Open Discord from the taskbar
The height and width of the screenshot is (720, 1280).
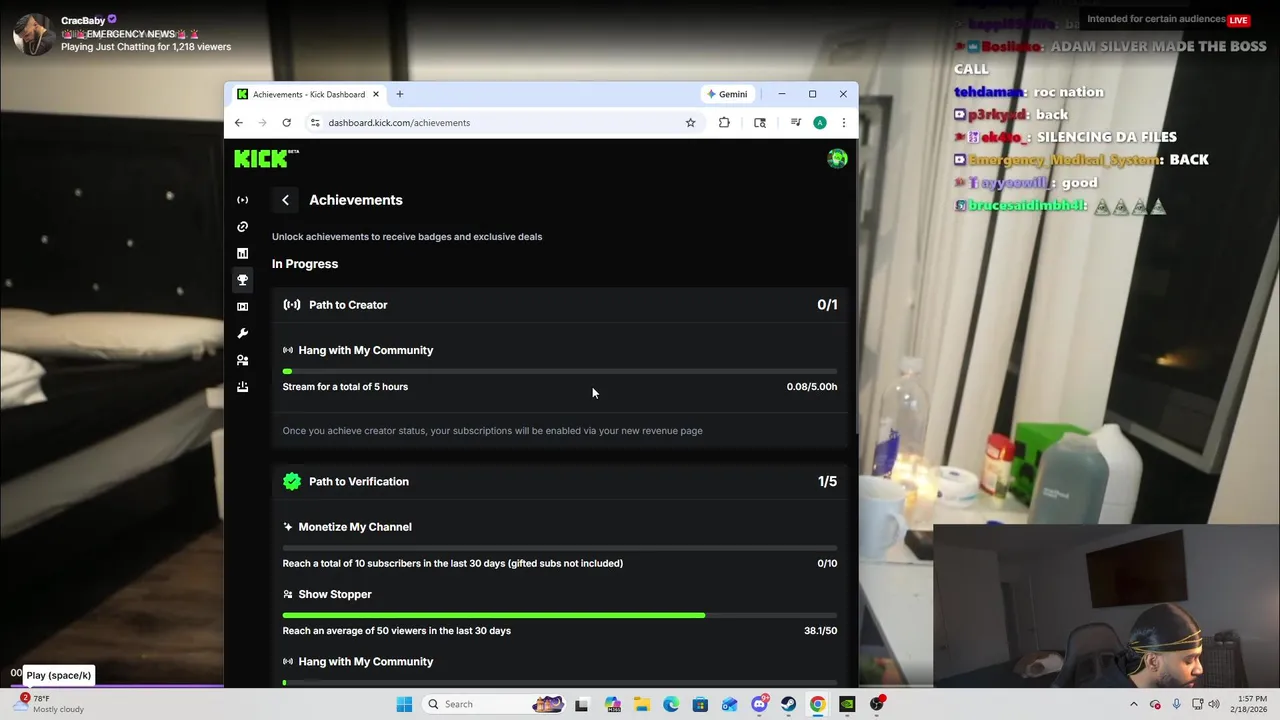click(759, 704)
